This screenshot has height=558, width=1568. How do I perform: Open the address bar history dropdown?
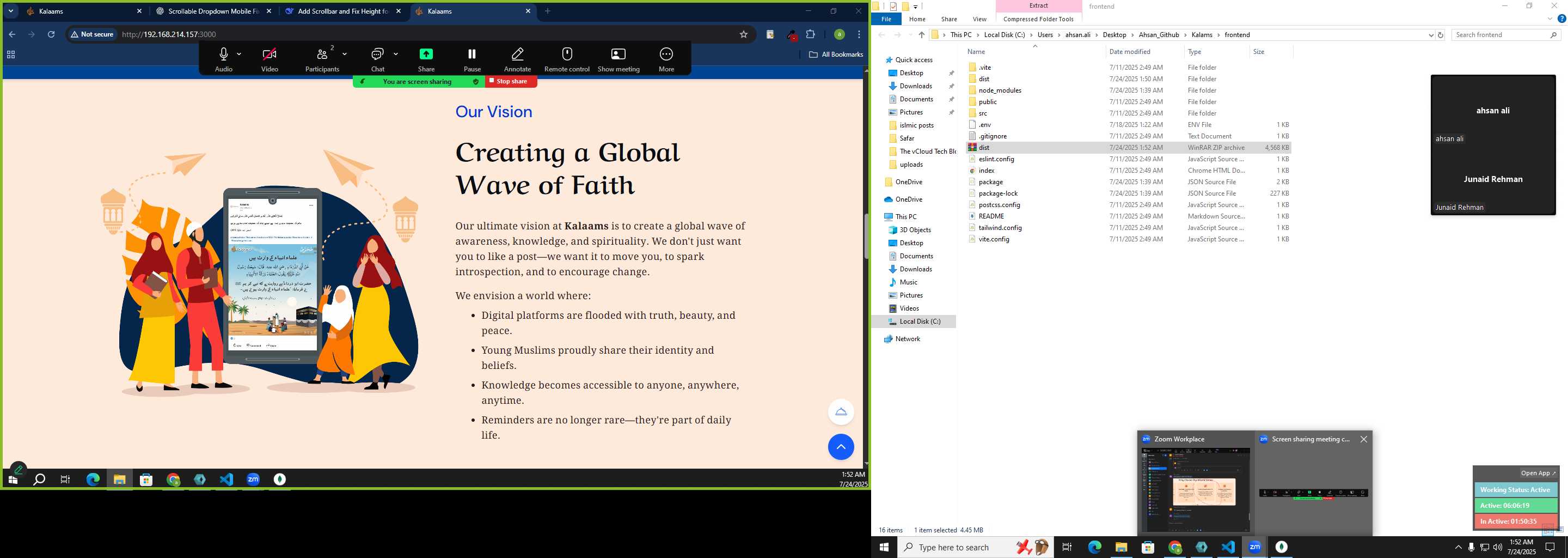(1430, 35)
